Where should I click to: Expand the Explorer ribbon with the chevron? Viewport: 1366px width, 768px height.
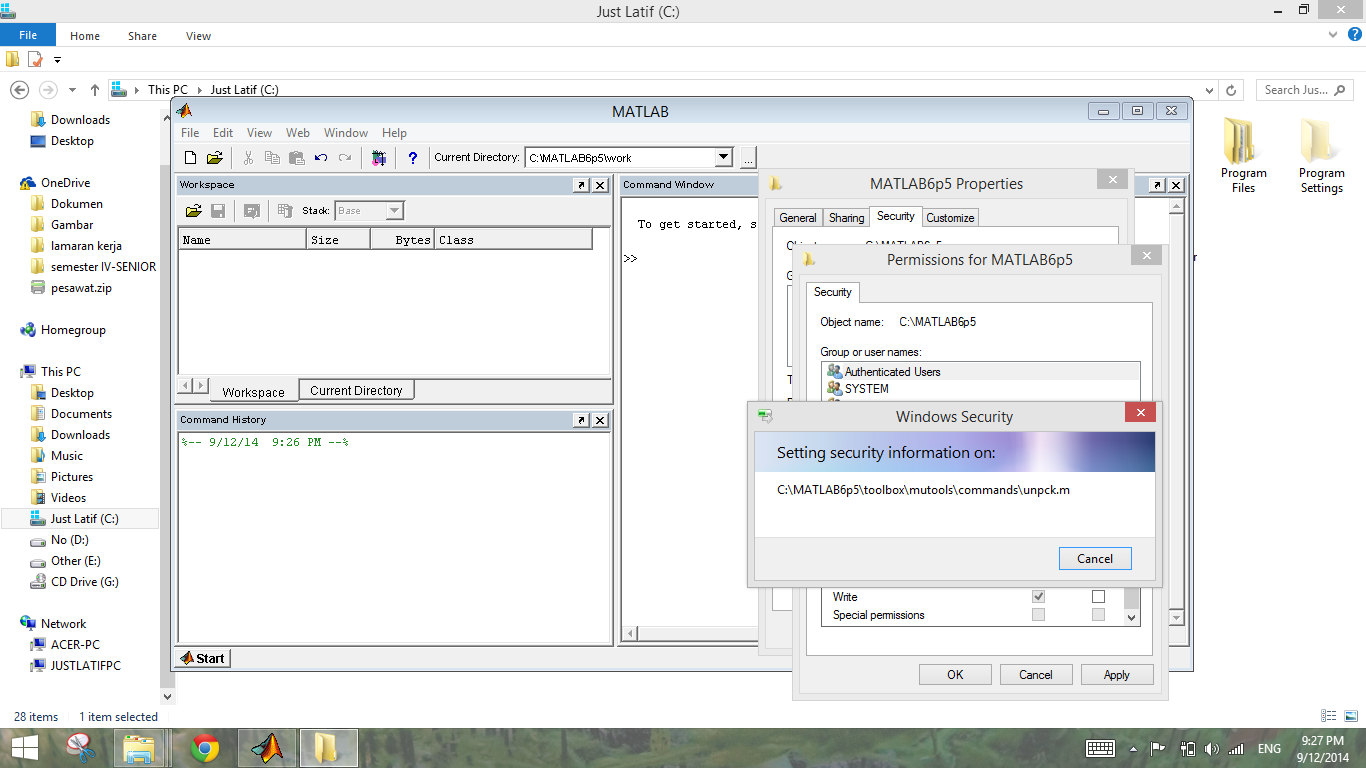coord(1331,35)
